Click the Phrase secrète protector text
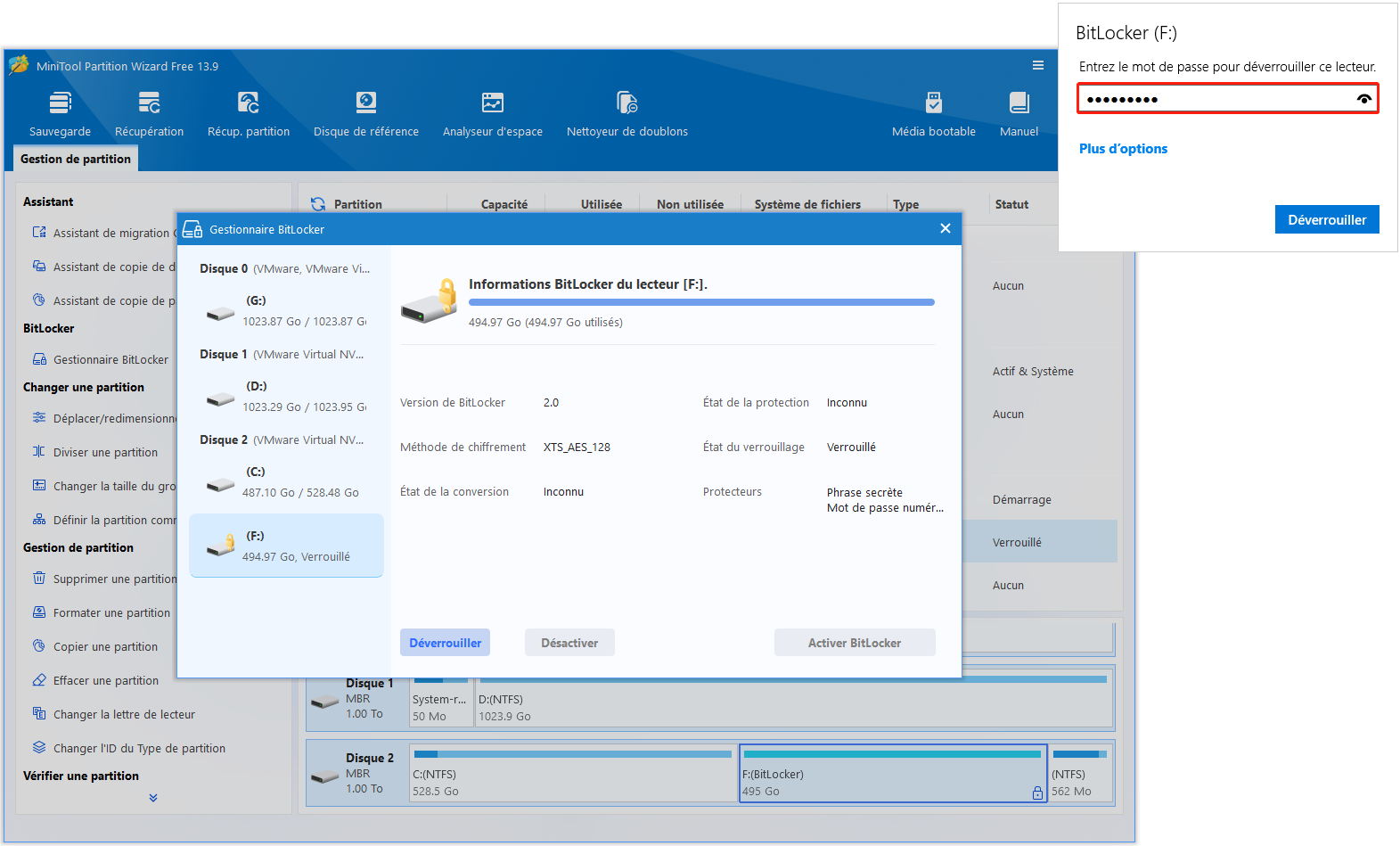 [x=864, y=492]
